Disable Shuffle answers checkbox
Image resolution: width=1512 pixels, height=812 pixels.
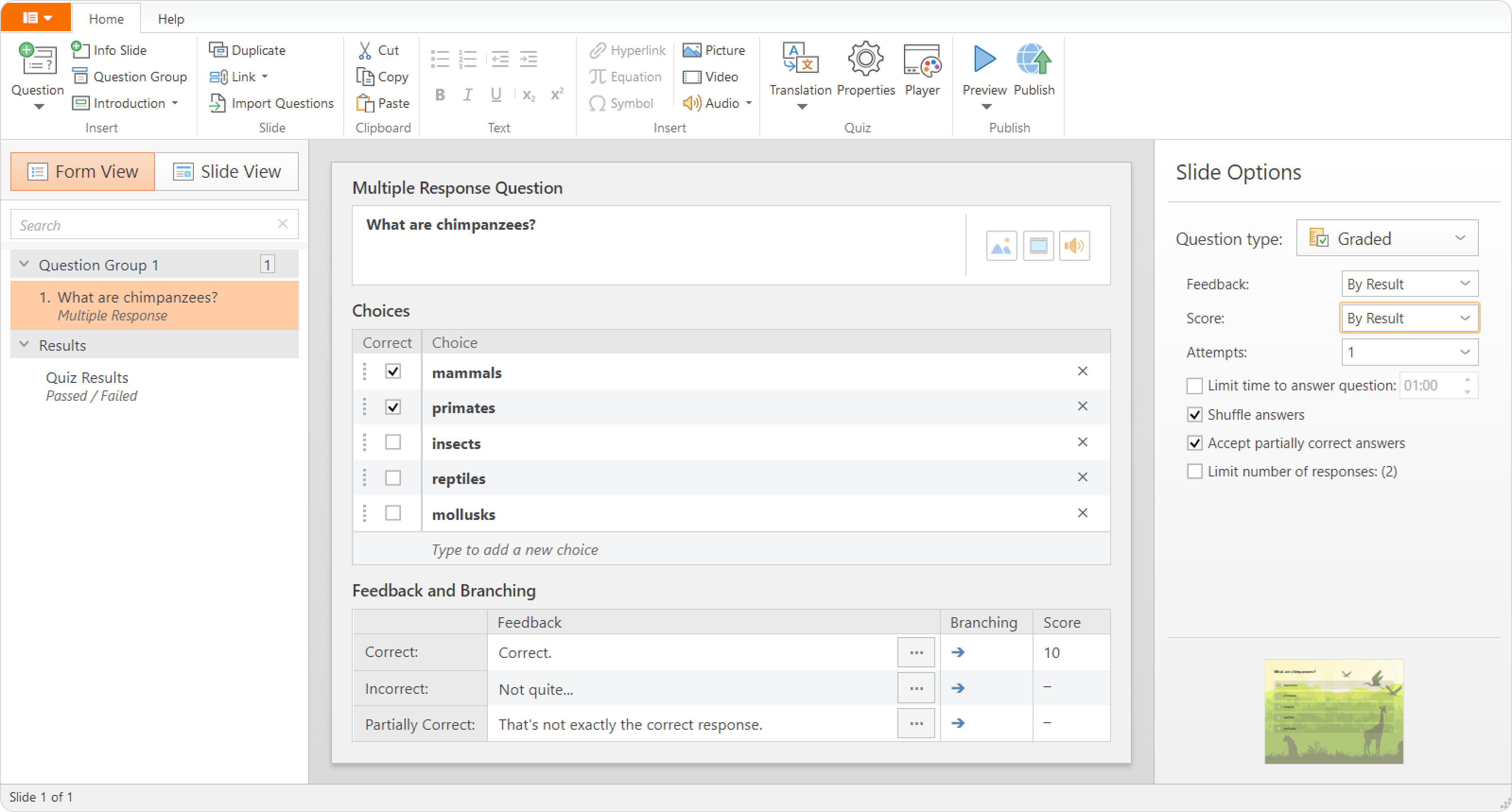(1194, 415)
